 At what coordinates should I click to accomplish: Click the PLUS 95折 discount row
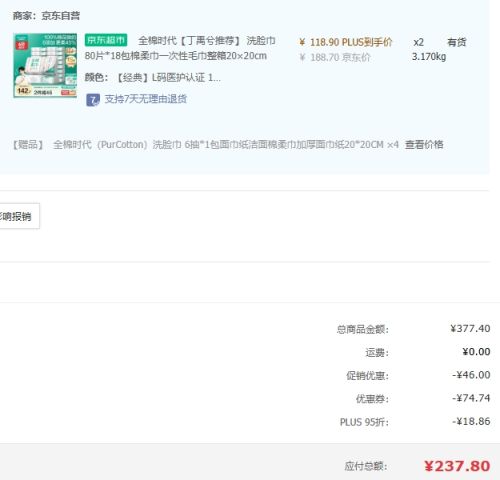[x=415, y=422]
